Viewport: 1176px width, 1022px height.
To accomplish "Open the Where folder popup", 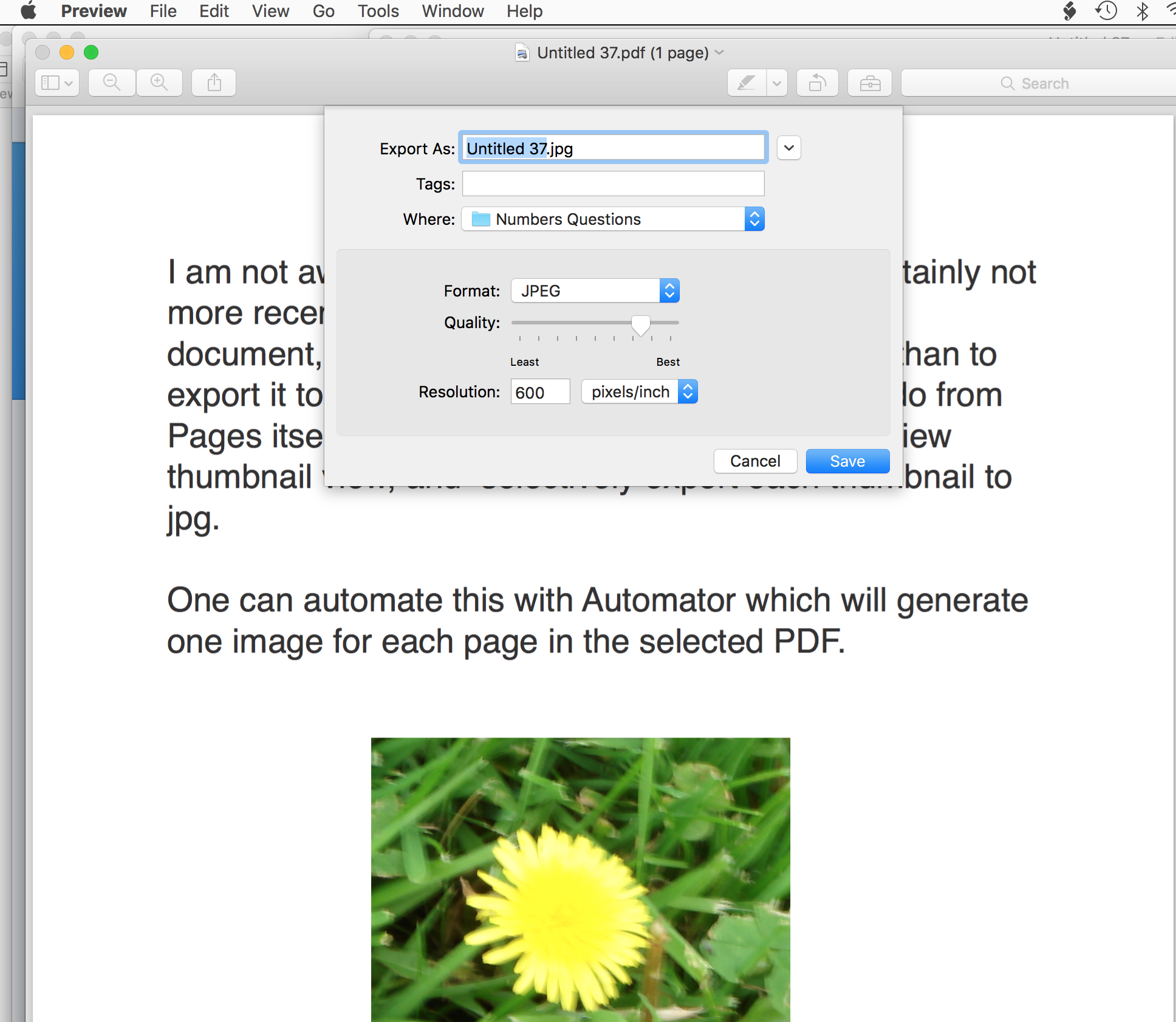I will click(612, 219).
